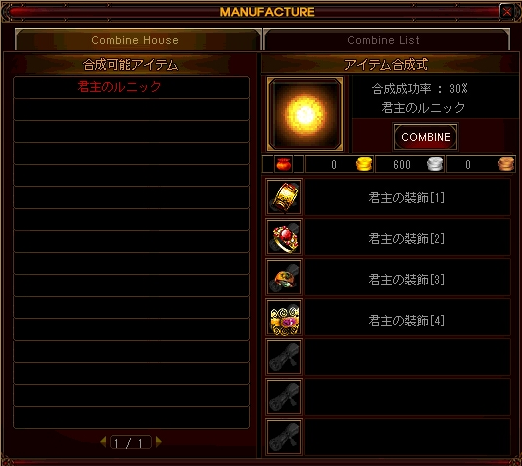The height and width of the screenshot is (466, 522).
Task: Click the first empty scroll ingredient slot
Action: tap(284, 357)
